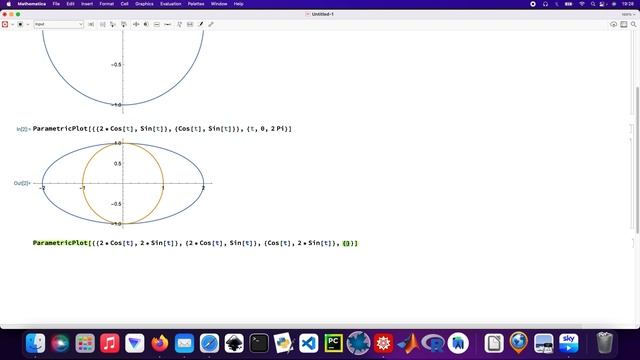Open the Trash in the Dock
This screenshot has height=360, width=640.
604,343
